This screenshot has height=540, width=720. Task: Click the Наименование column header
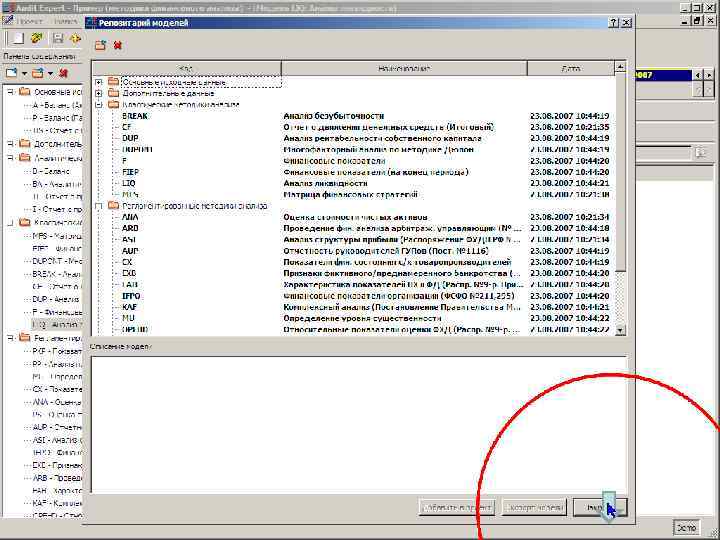(404, 68)
